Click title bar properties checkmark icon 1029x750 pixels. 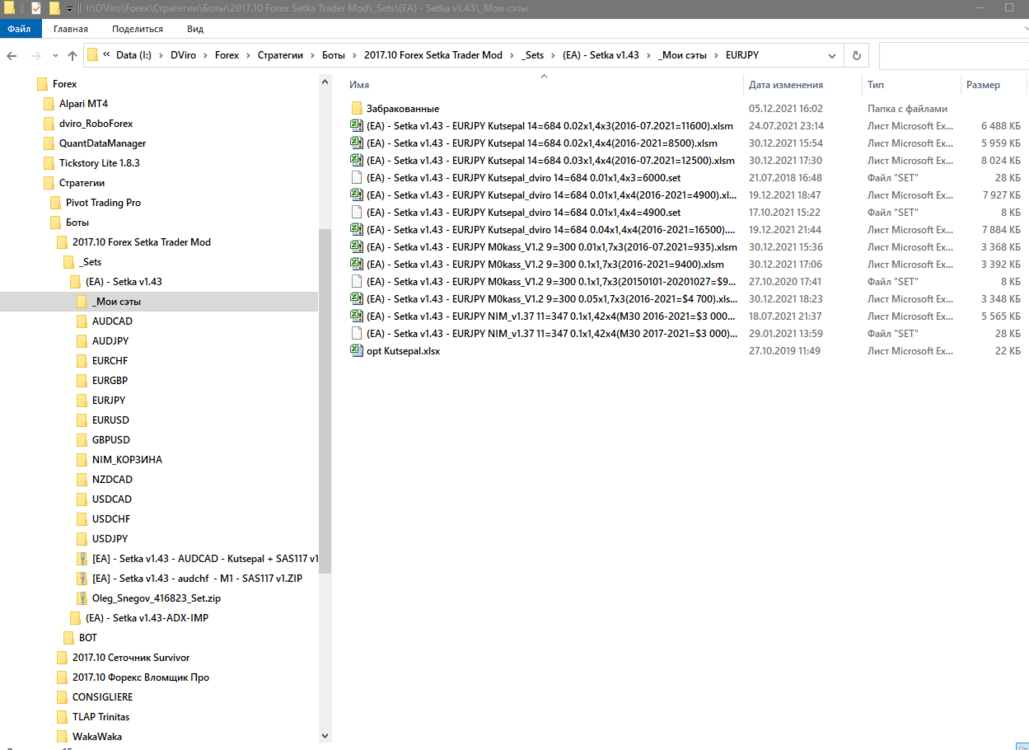37,9
